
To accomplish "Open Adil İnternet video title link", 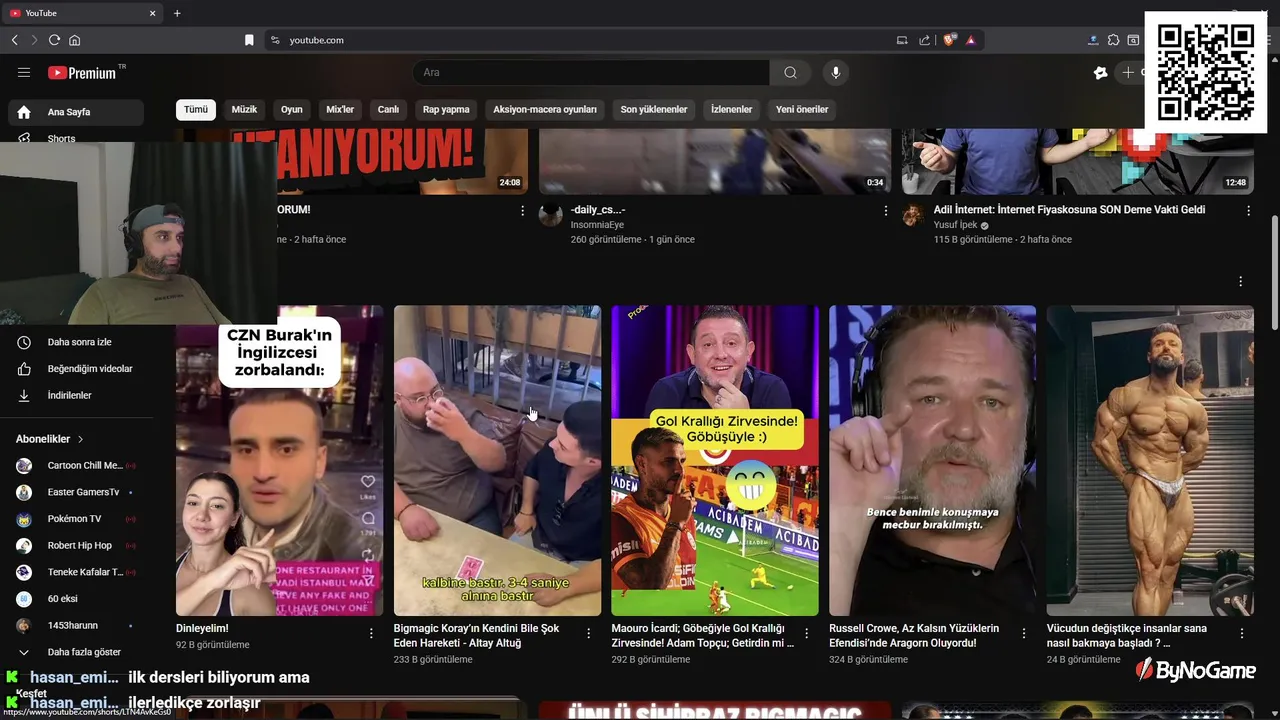I will point(1069,210).
